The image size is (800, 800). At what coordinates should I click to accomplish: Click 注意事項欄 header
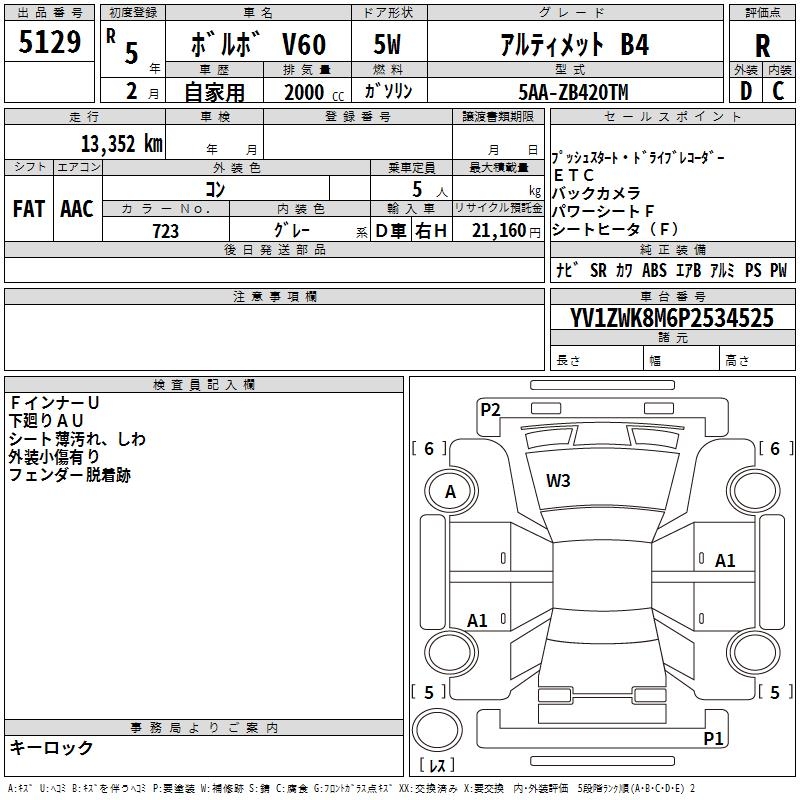tap(274, 296)
